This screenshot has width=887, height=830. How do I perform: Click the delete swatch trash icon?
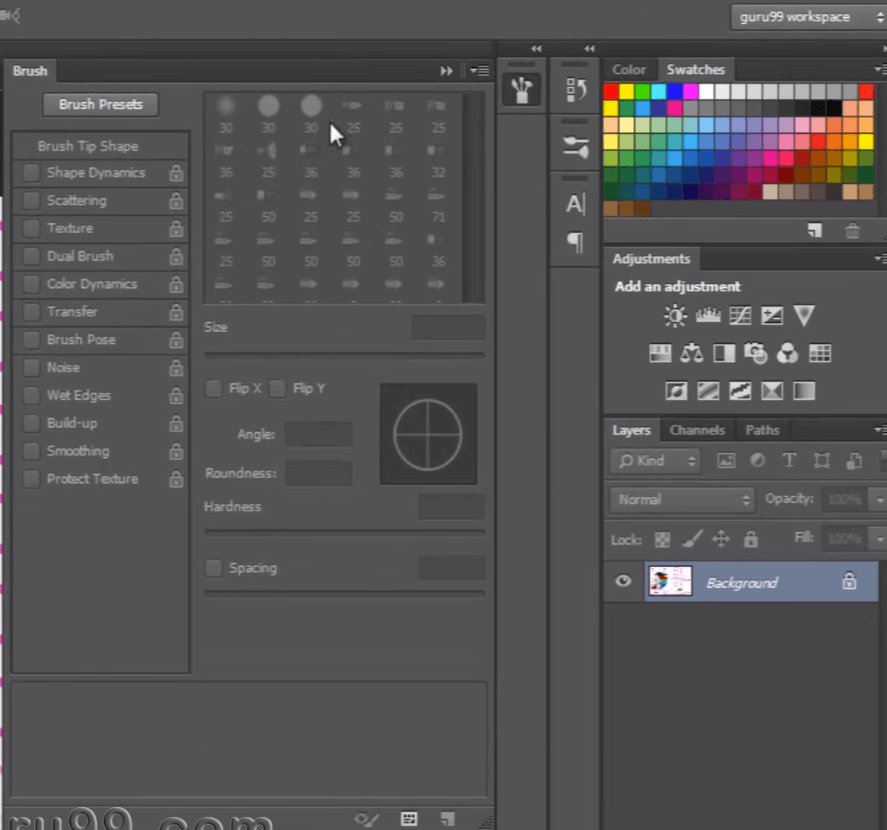[852, 231]
